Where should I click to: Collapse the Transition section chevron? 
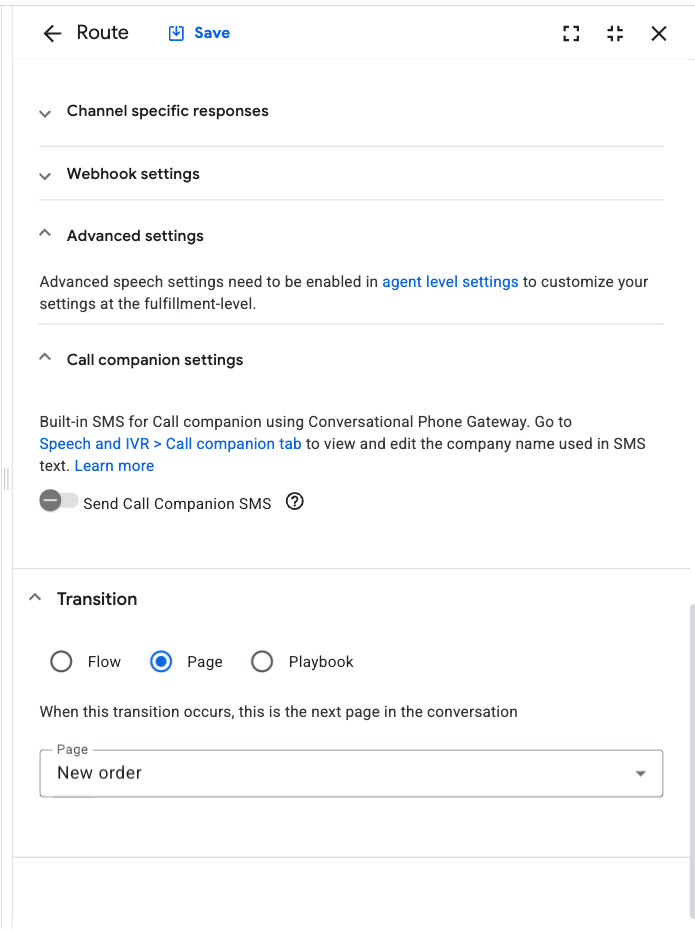(x=35, y=597)
